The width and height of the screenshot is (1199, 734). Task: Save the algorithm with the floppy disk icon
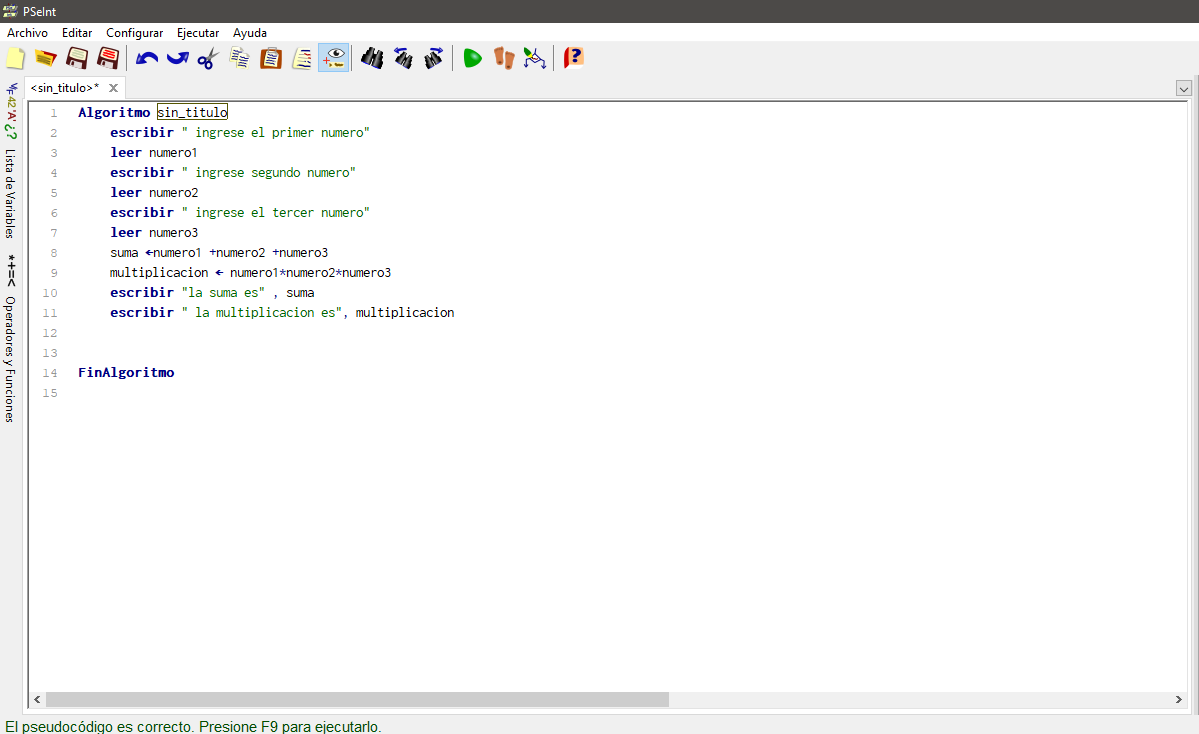pos(77,58)
